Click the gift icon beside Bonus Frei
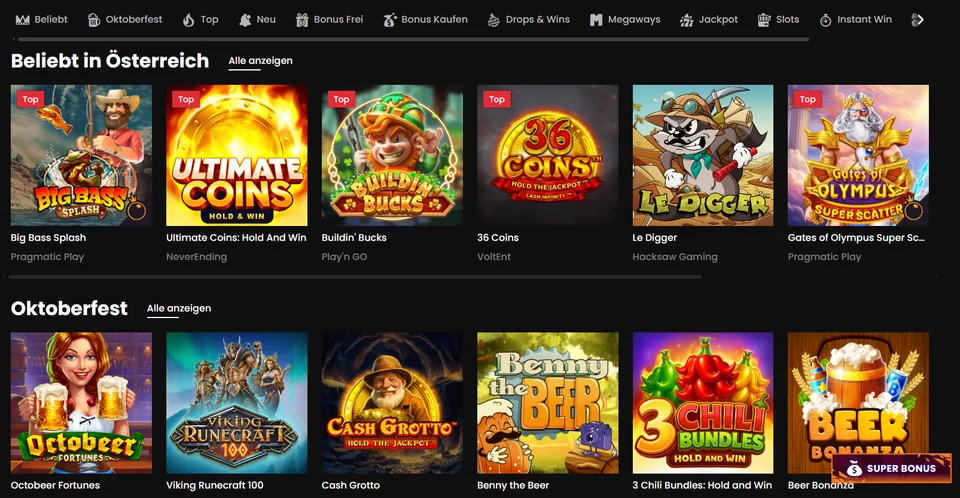 pos(302,20)
